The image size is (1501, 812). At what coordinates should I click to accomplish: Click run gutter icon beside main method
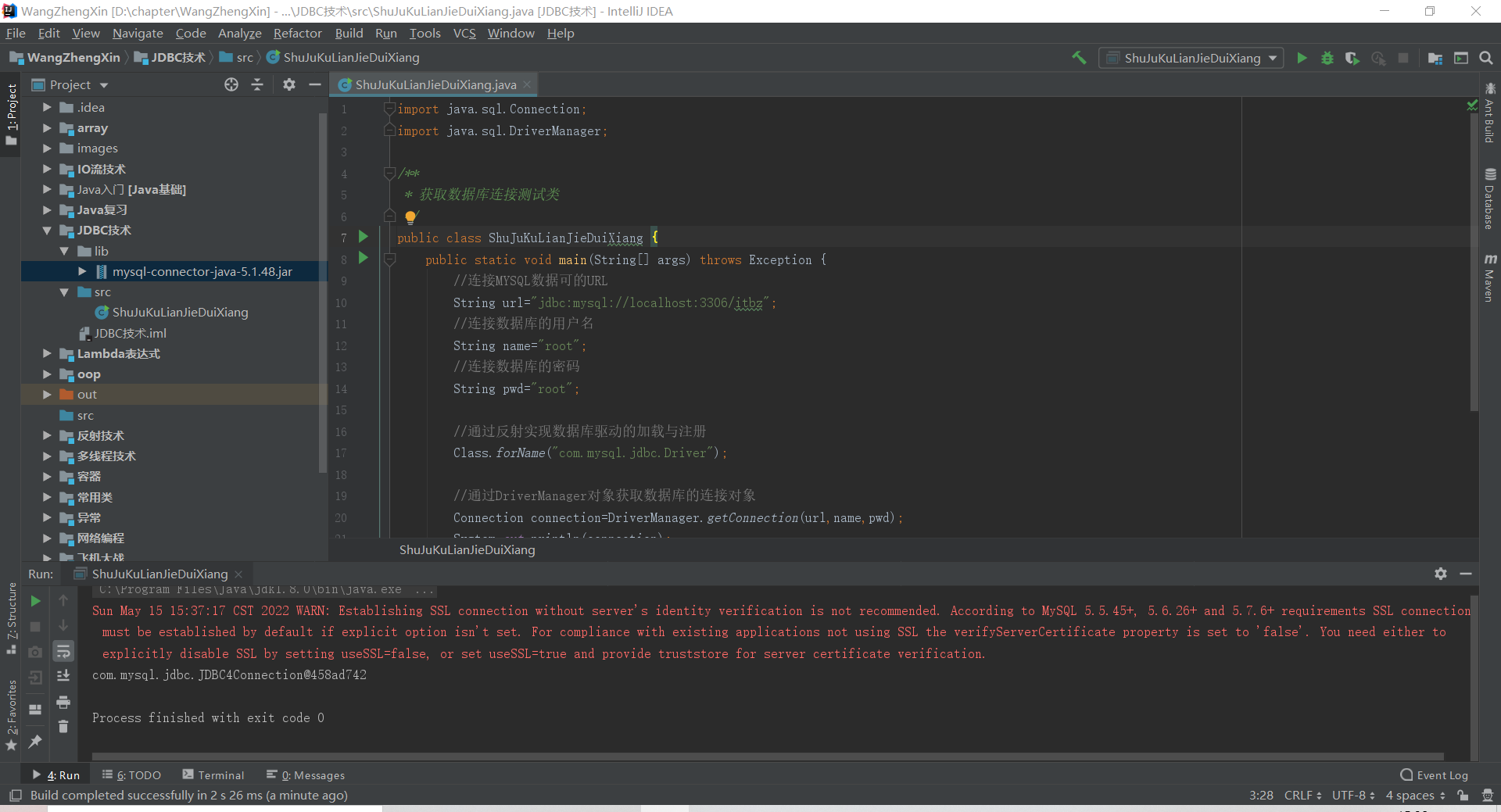(364, 258)
